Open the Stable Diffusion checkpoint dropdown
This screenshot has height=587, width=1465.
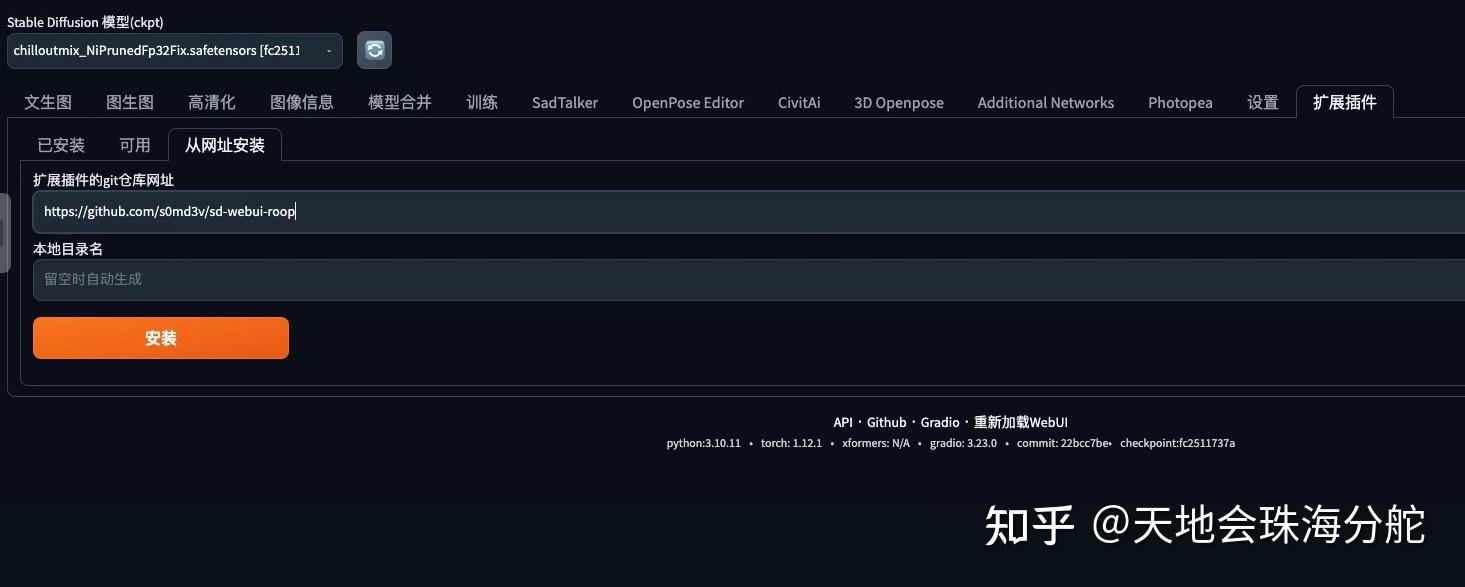pyautogui.click(x=170, y=49)
